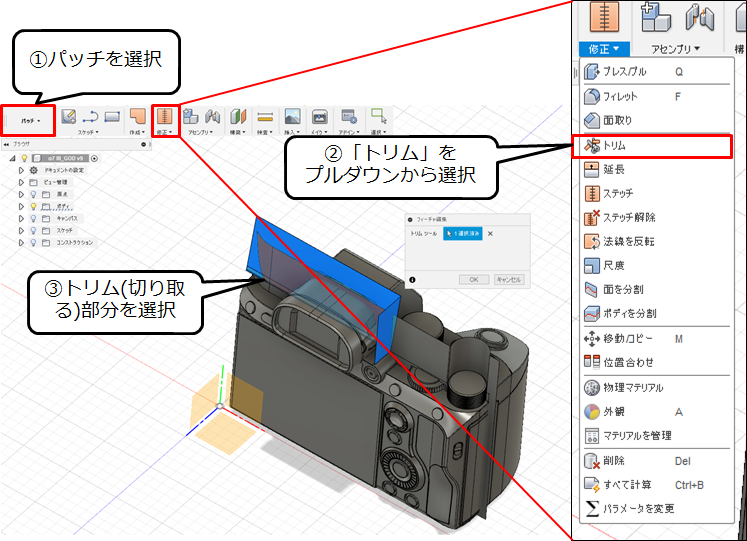Choose 尺度 from the 修正 menu

(x=656, y=265)
